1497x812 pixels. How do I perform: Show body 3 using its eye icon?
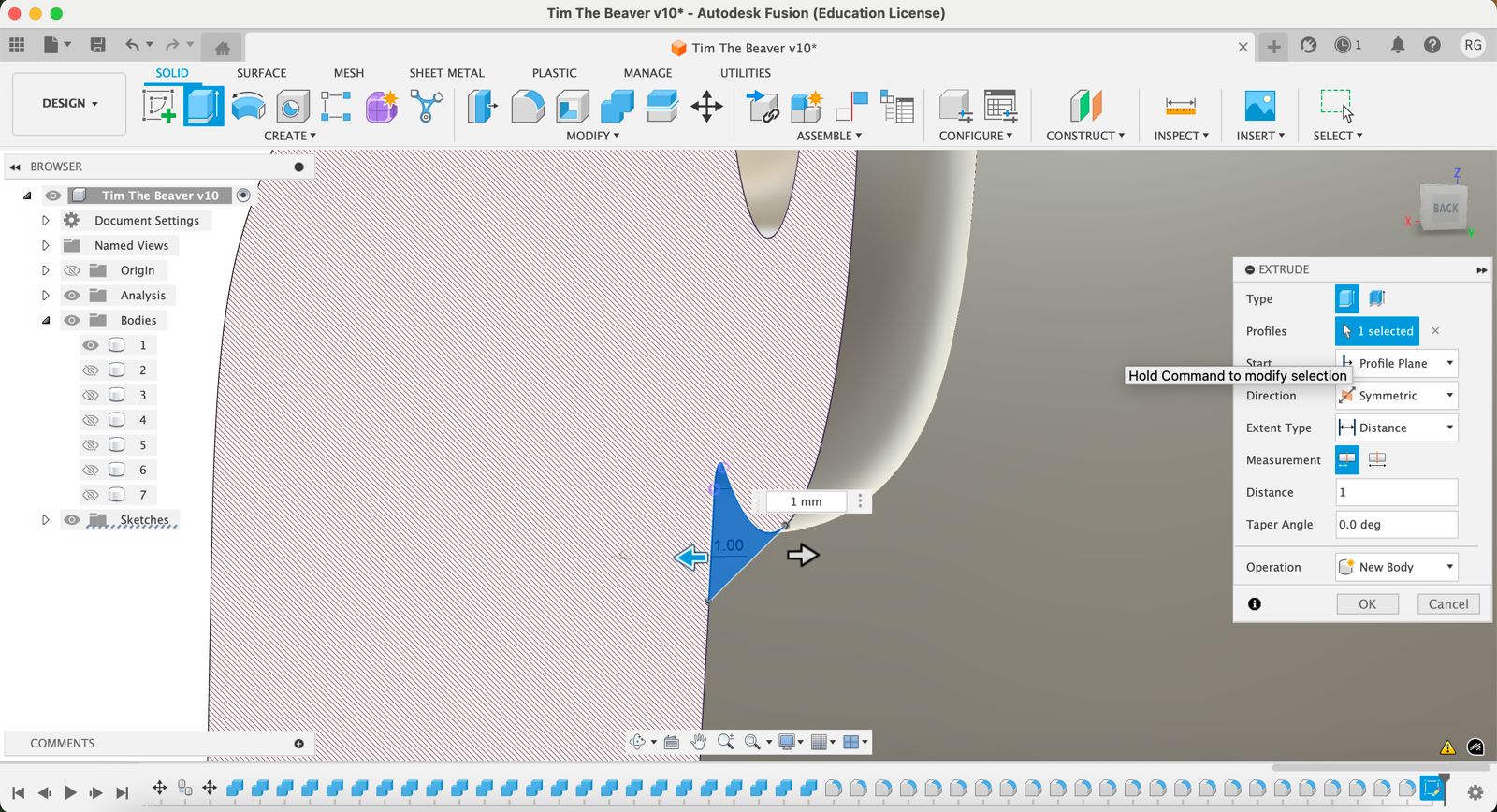(91, 395)
